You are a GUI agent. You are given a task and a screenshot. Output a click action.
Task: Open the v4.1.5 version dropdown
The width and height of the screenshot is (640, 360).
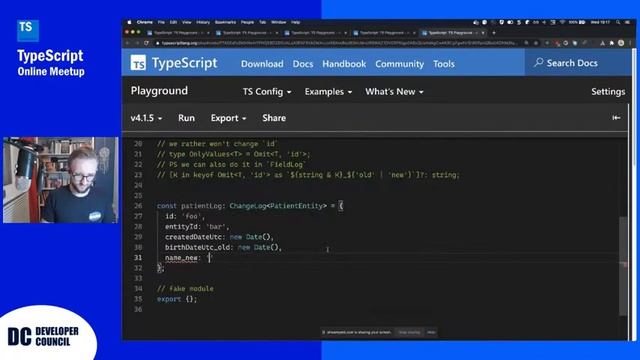pos(146,118)
